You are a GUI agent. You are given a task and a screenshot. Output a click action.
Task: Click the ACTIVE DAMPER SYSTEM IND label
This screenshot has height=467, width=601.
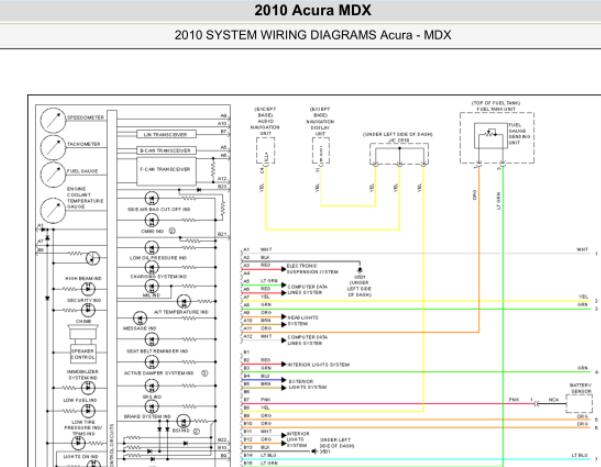(159, 373)
